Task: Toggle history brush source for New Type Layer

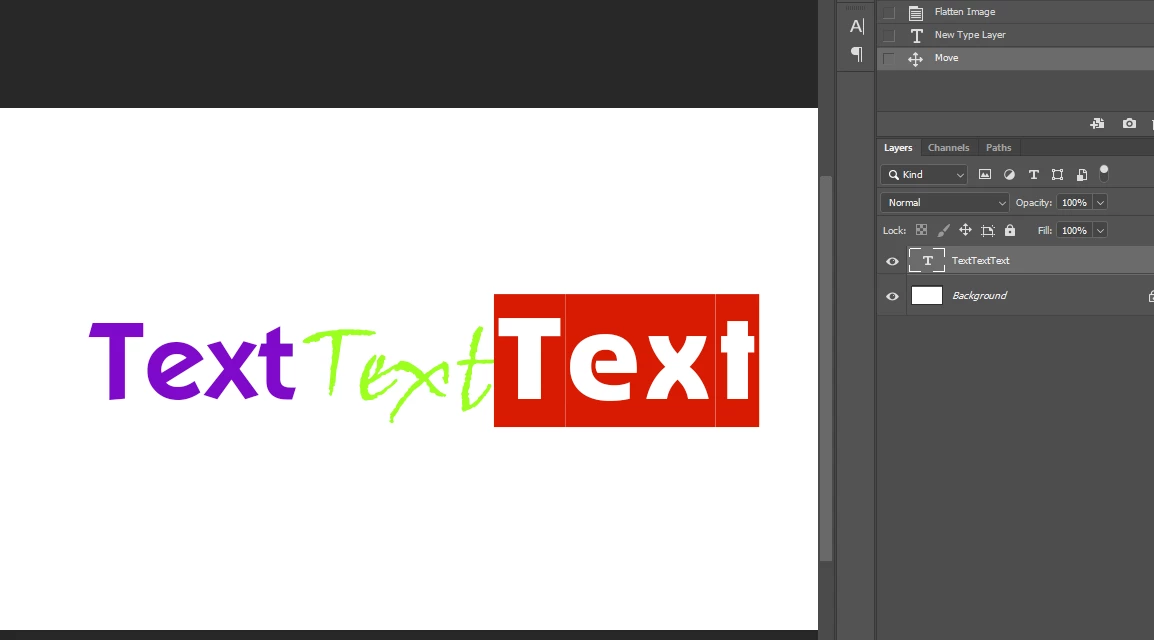Action: [889, 35]
